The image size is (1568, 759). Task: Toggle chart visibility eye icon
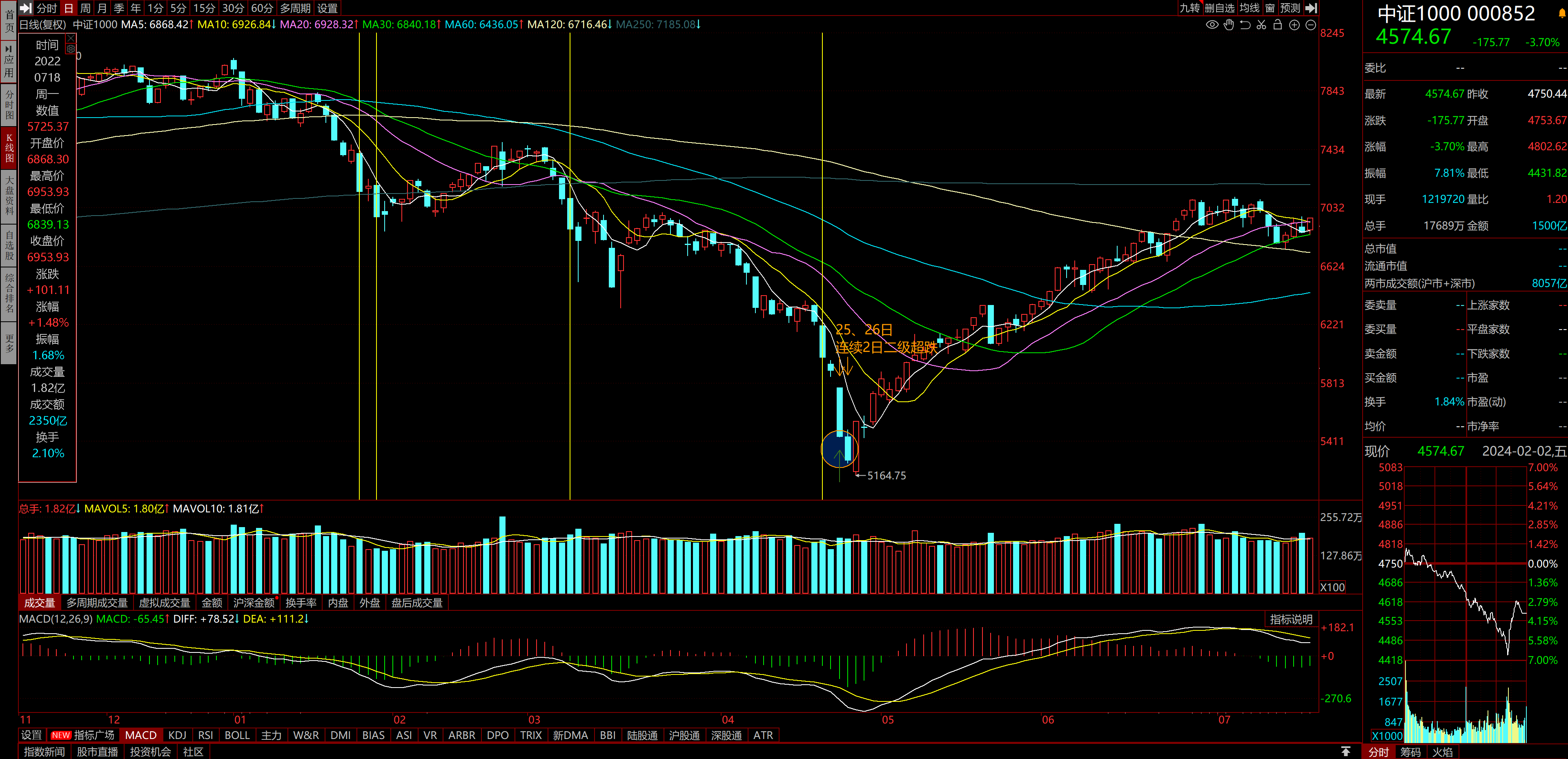pos(1212,25)
